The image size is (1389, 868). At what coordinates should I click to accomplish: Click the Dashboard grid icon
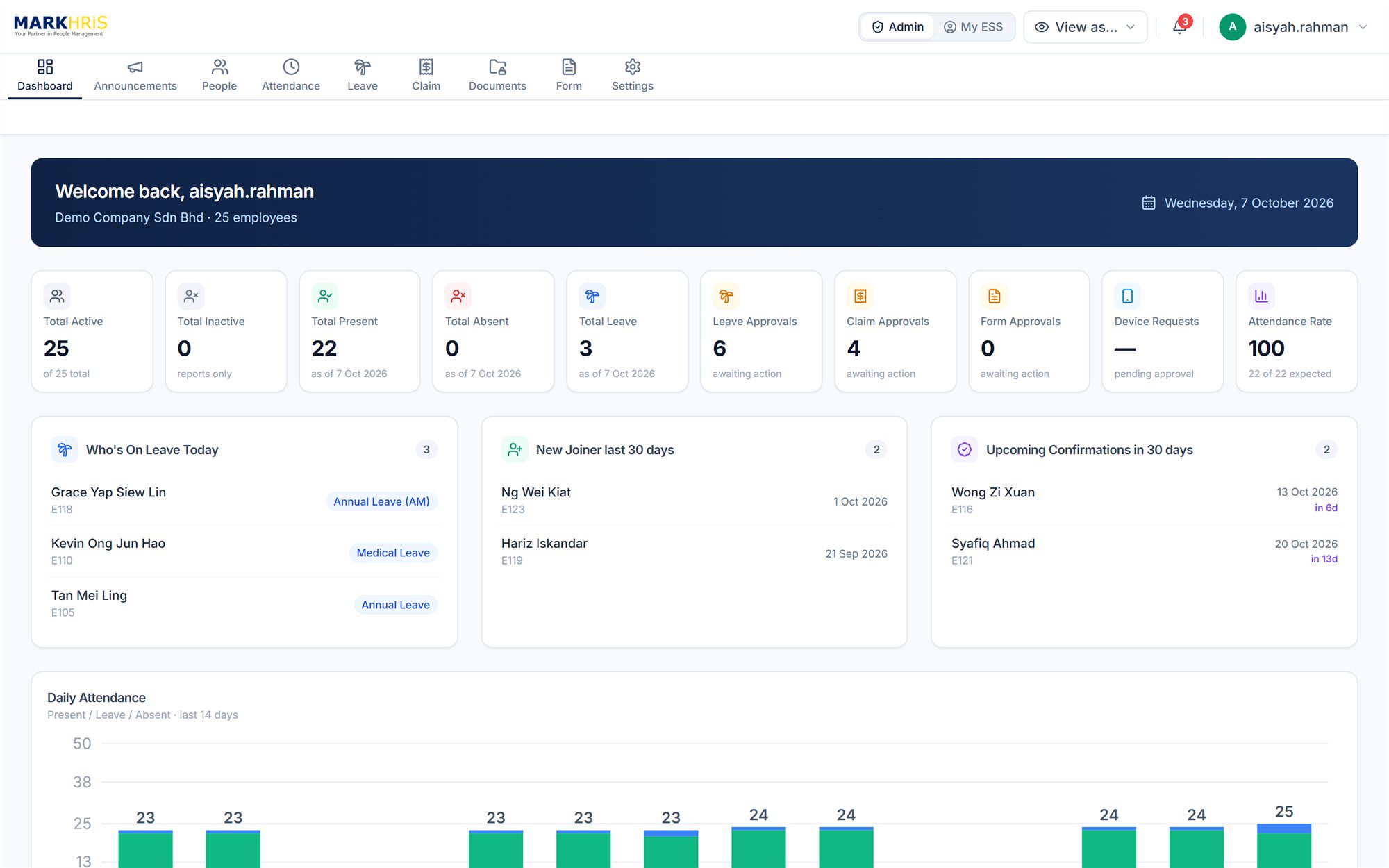coord(45,67)
